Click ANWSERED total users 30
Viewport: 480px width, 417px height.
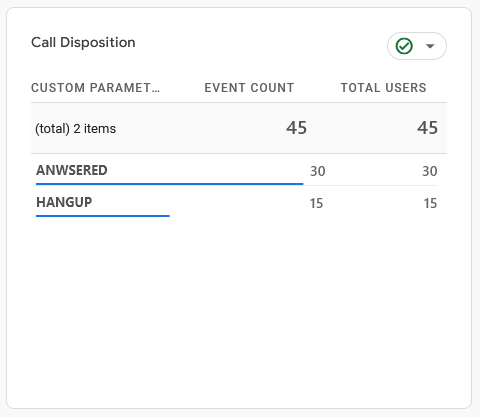click(x=430, y=171)
